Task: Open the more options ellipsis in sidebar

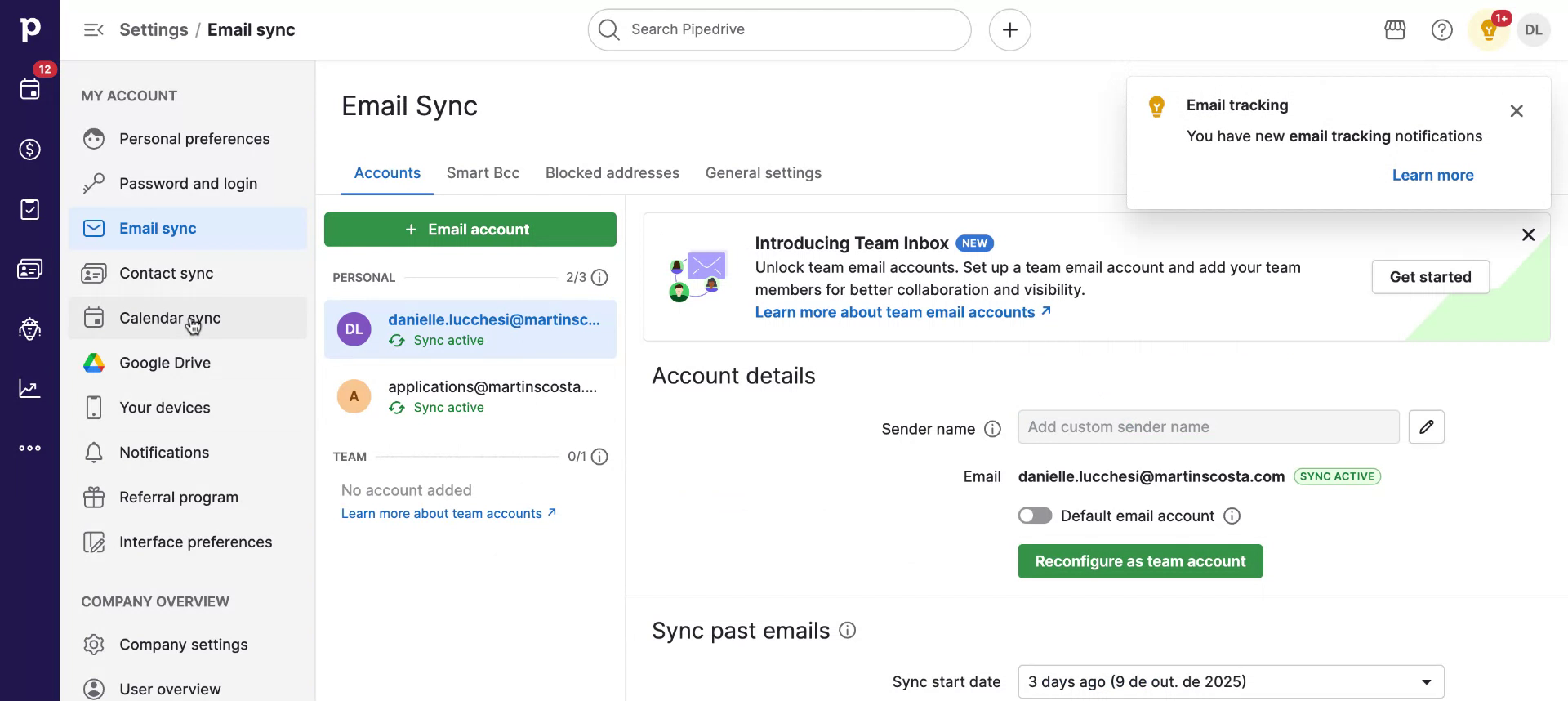Action: (30, 449)
